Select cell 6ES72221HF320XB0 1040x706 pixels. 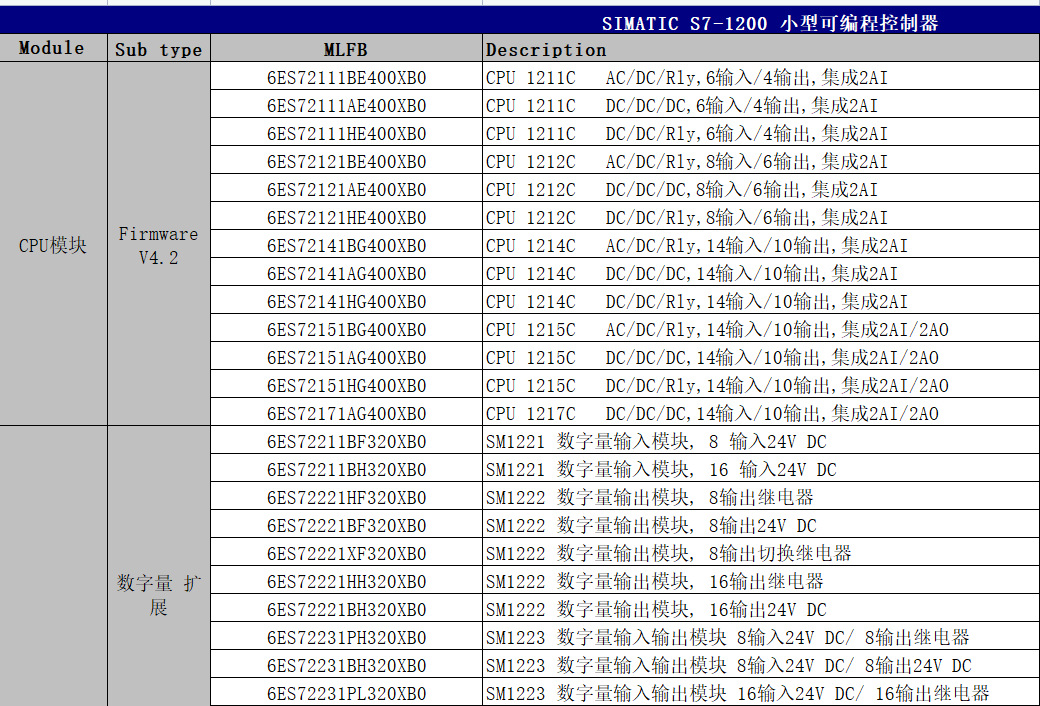(x=346, y=497)
